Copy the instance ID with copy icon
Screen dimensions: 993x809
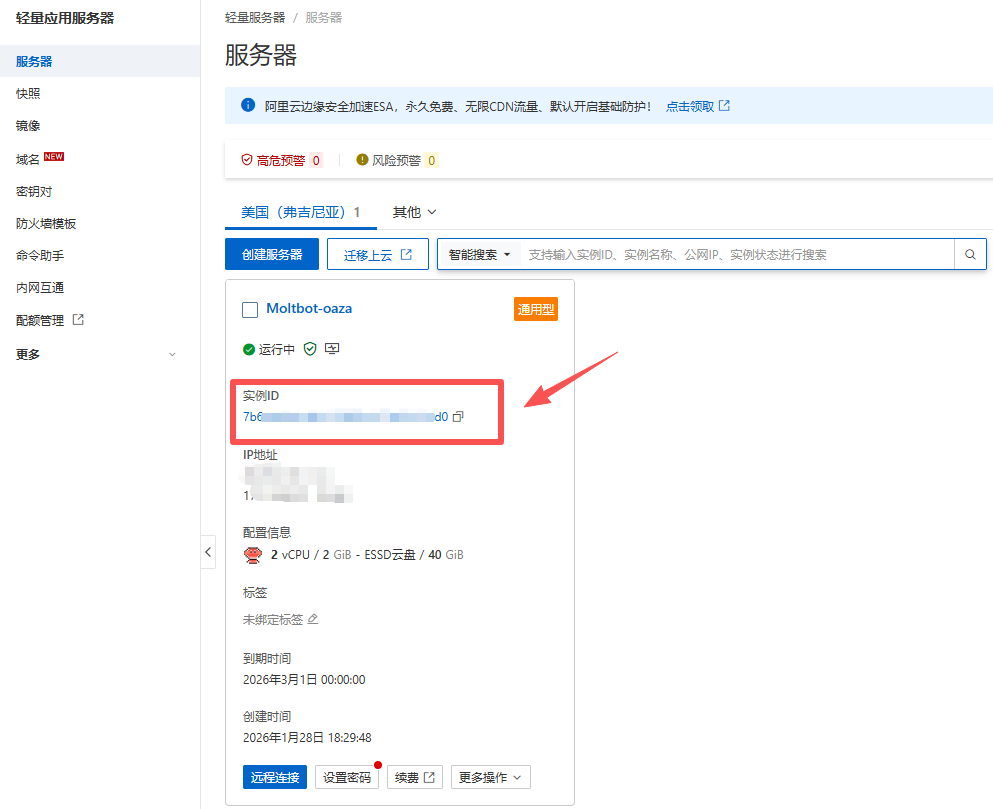click(x=458, y=417)
